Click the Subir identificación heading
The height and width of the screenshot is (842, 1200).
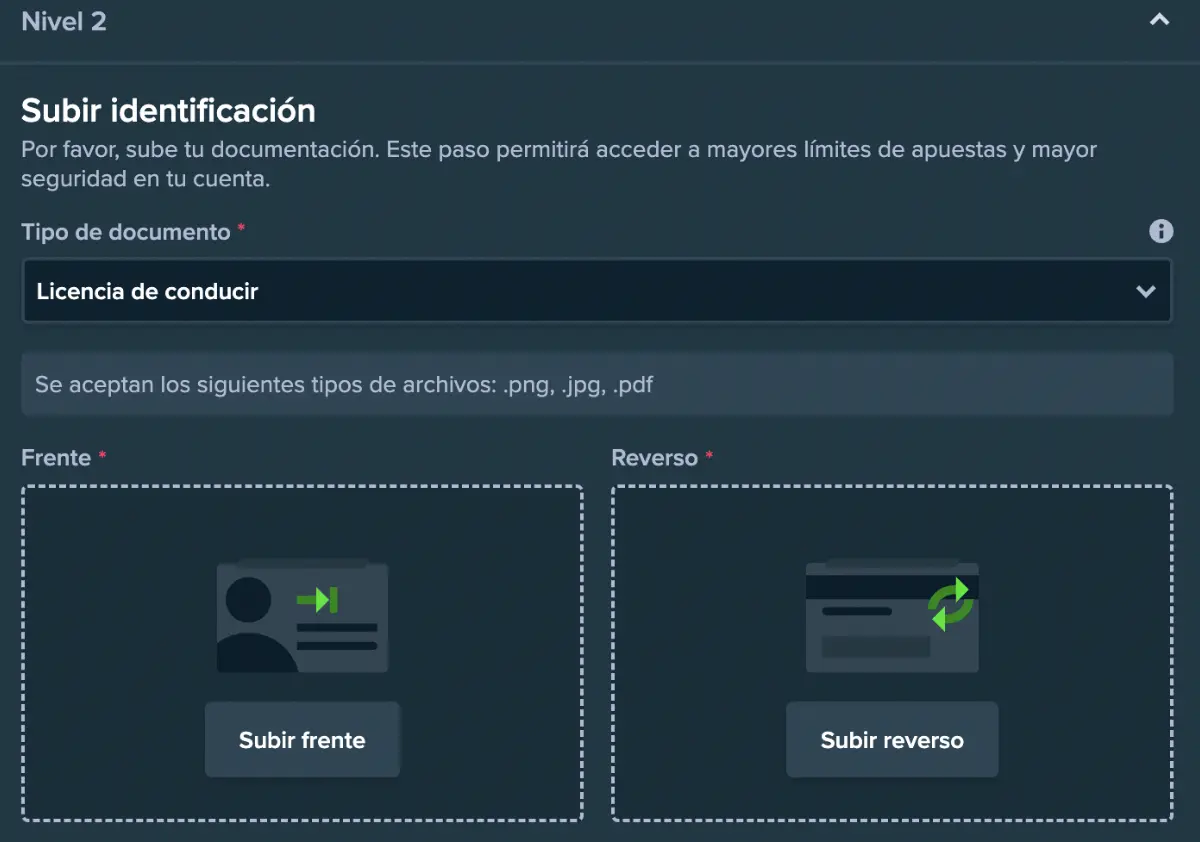click(168, 110)
